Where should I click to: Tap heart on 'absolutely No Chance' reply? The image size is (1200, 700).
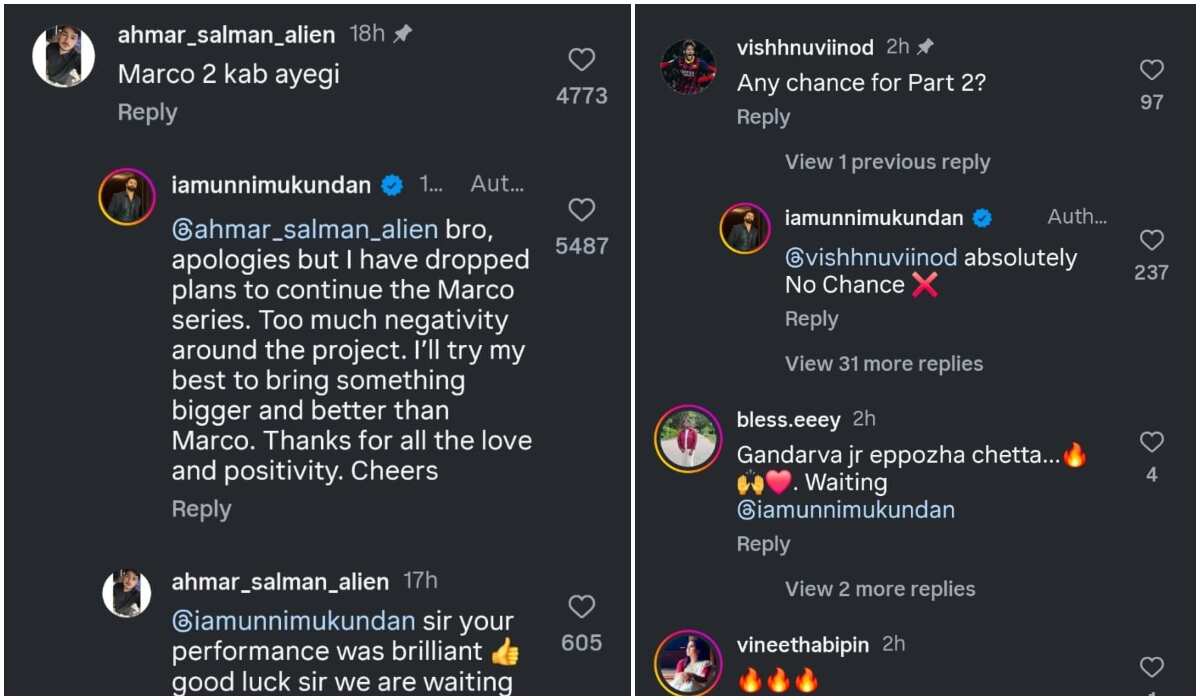(1152, 240)
